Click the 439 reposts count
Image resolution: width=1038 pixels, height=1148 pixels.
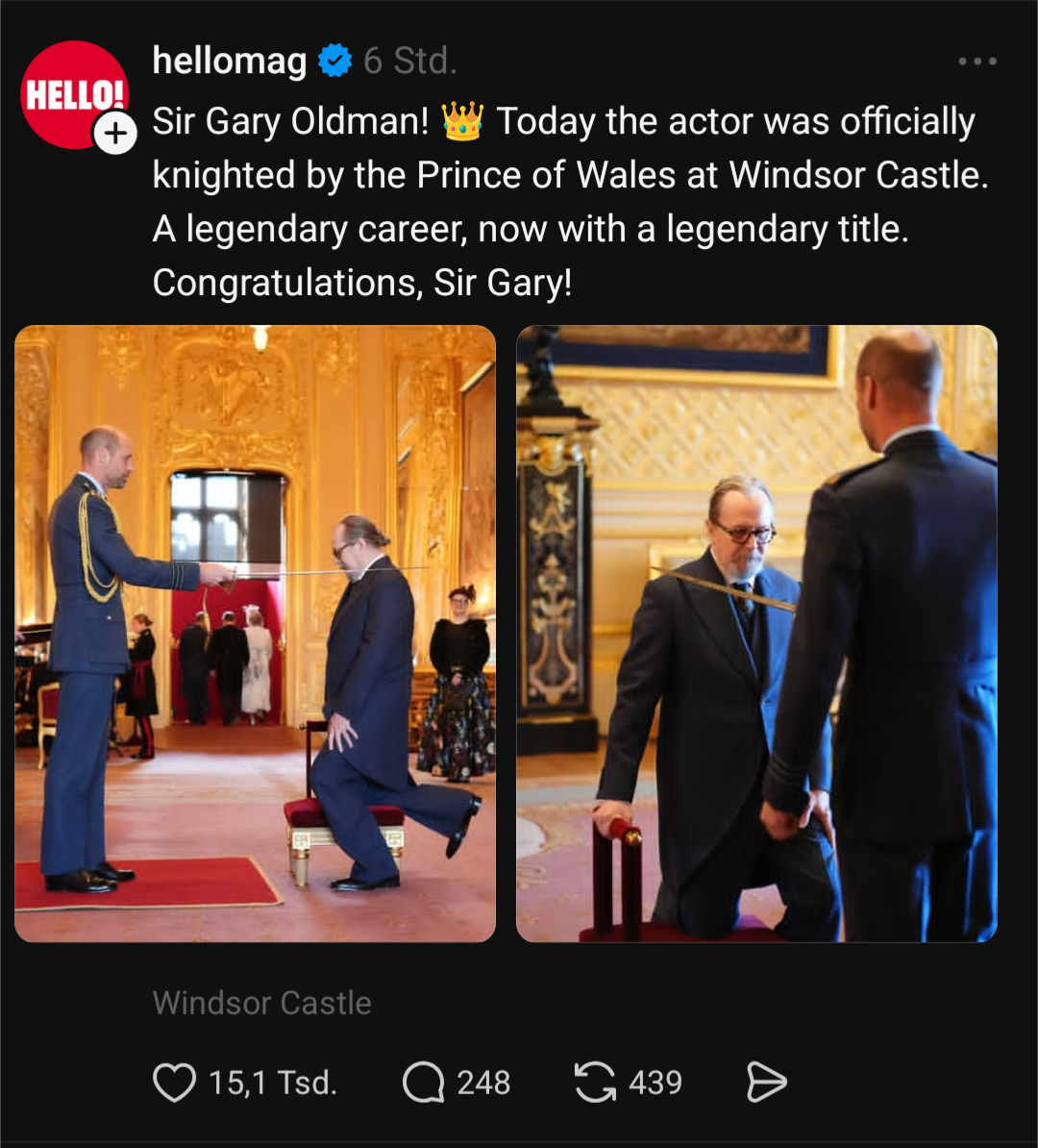tap(655, 1082)
